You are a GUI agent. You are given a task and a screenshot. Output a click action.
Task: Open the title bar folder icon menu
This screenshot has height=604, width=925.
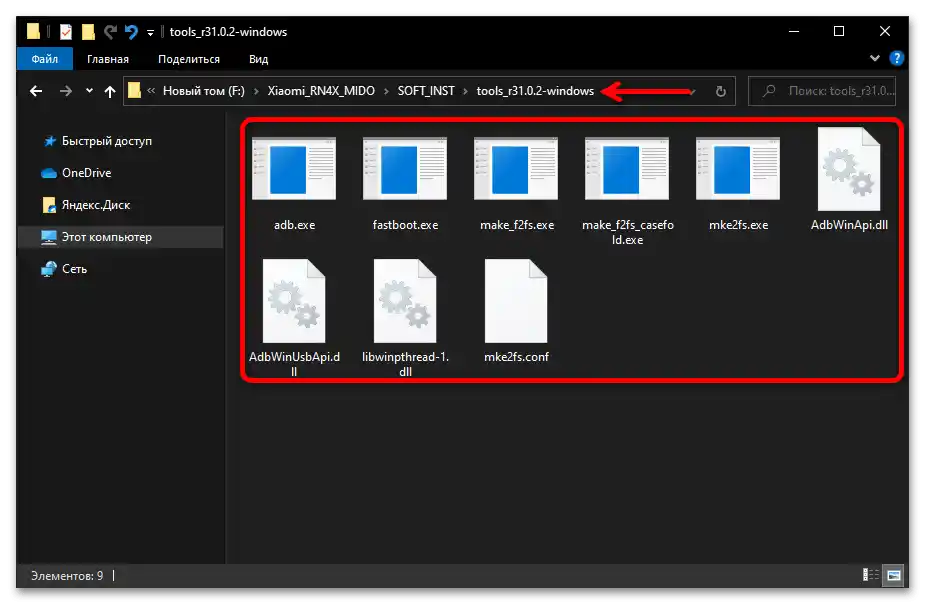point(34,31)
